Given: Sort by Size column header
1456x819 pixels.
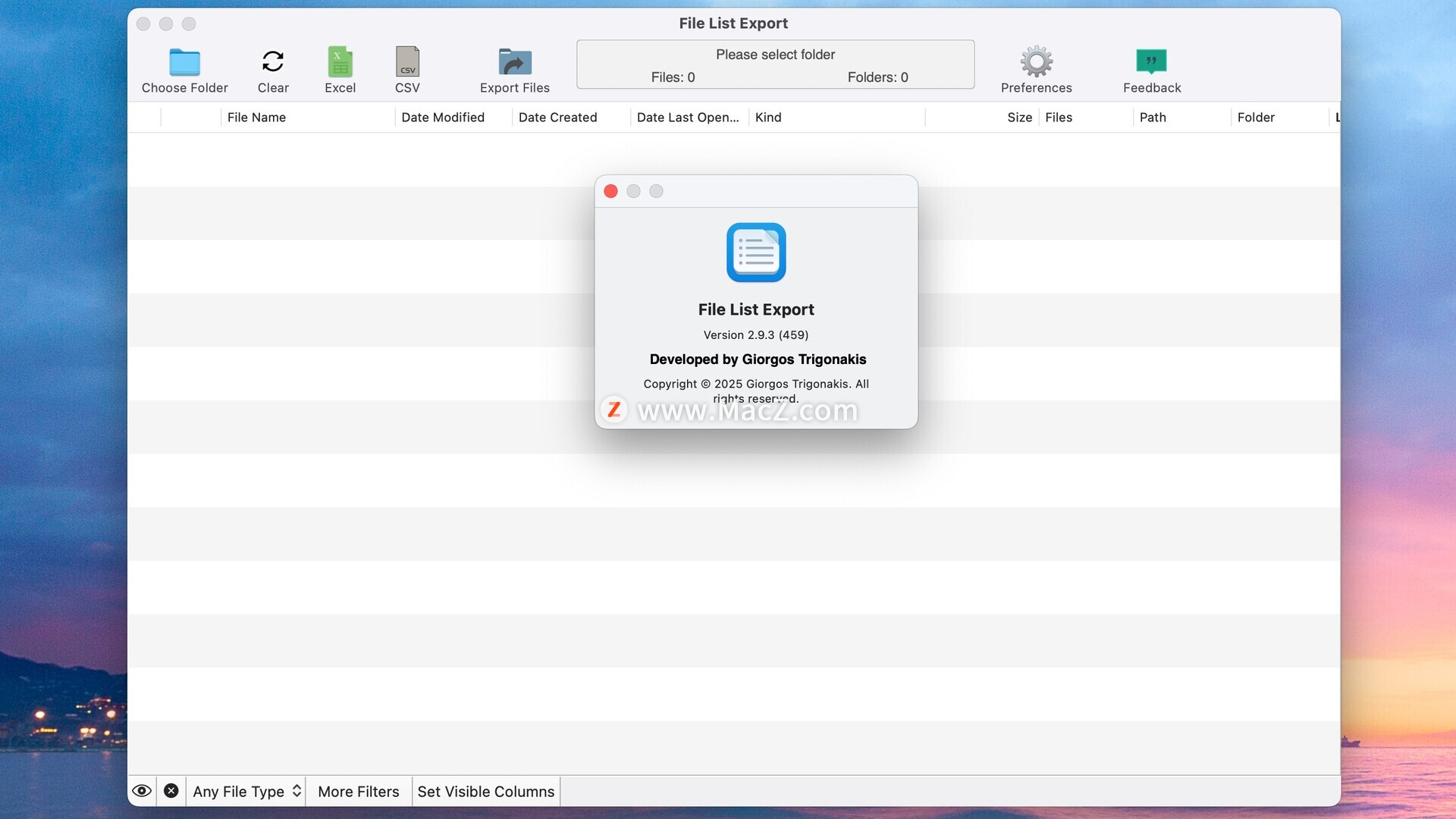Looking at the screenshot, I should (982, 118).
